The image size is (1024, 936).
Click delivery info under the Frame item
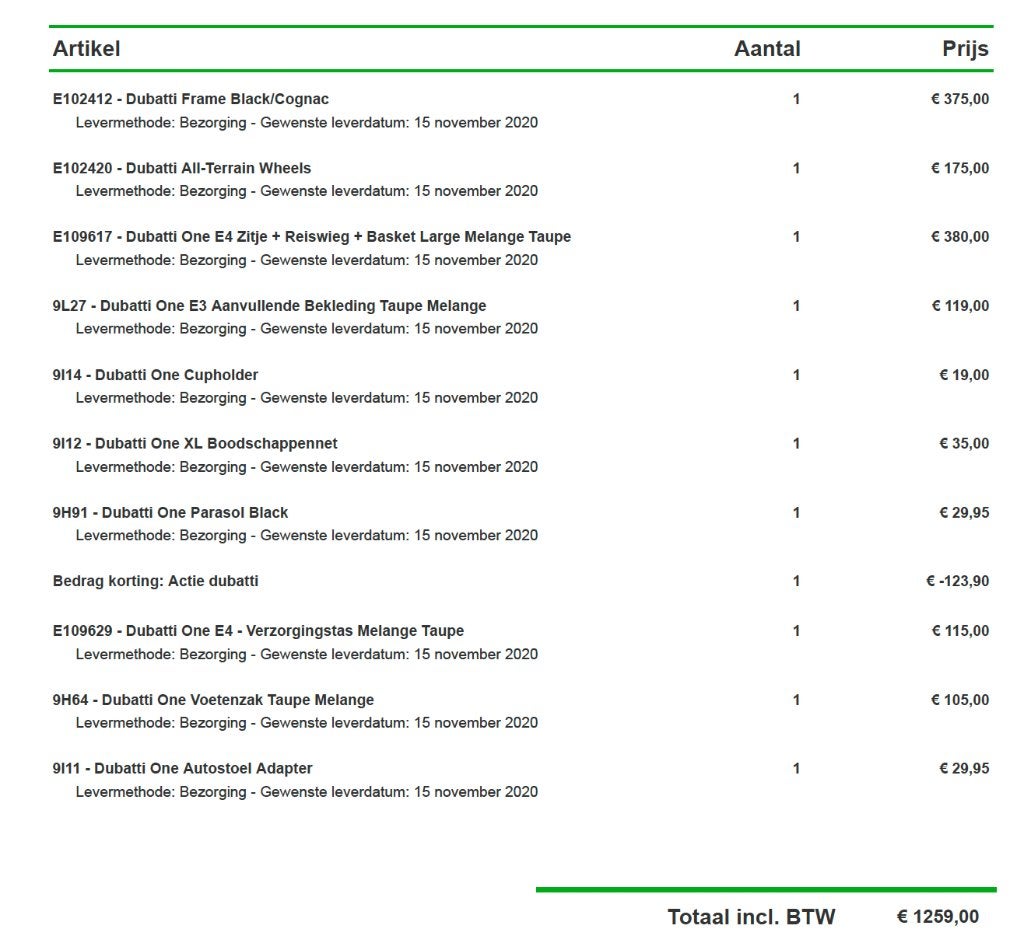pos(306,123)
